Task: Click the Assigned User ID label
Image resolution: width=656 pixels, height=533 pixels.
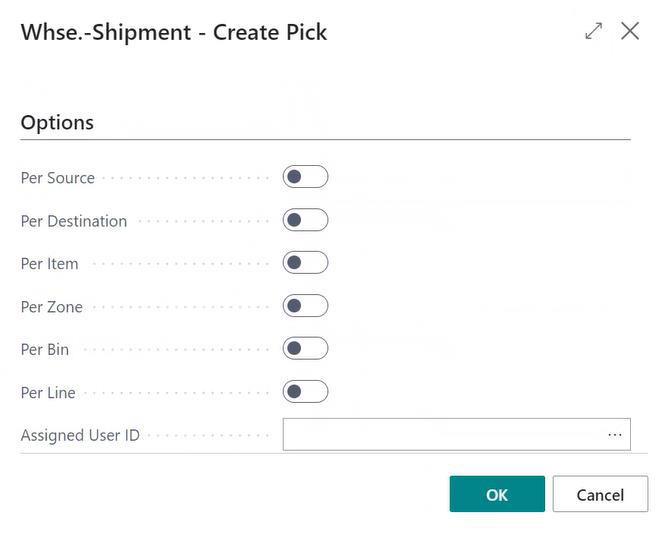Action: 80,436
